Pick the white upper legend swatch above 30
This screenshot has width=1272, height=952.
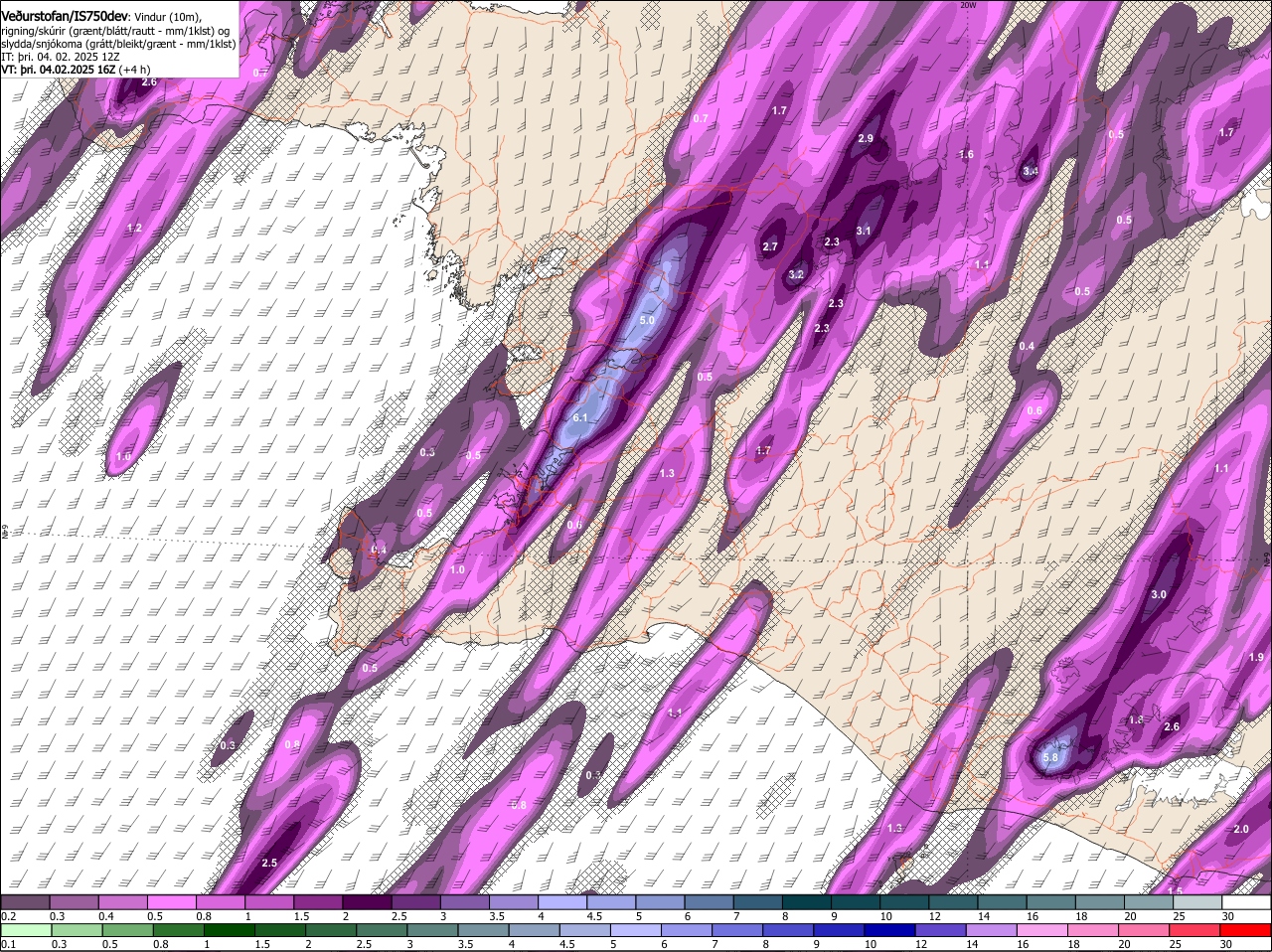tap(1247, 902)
